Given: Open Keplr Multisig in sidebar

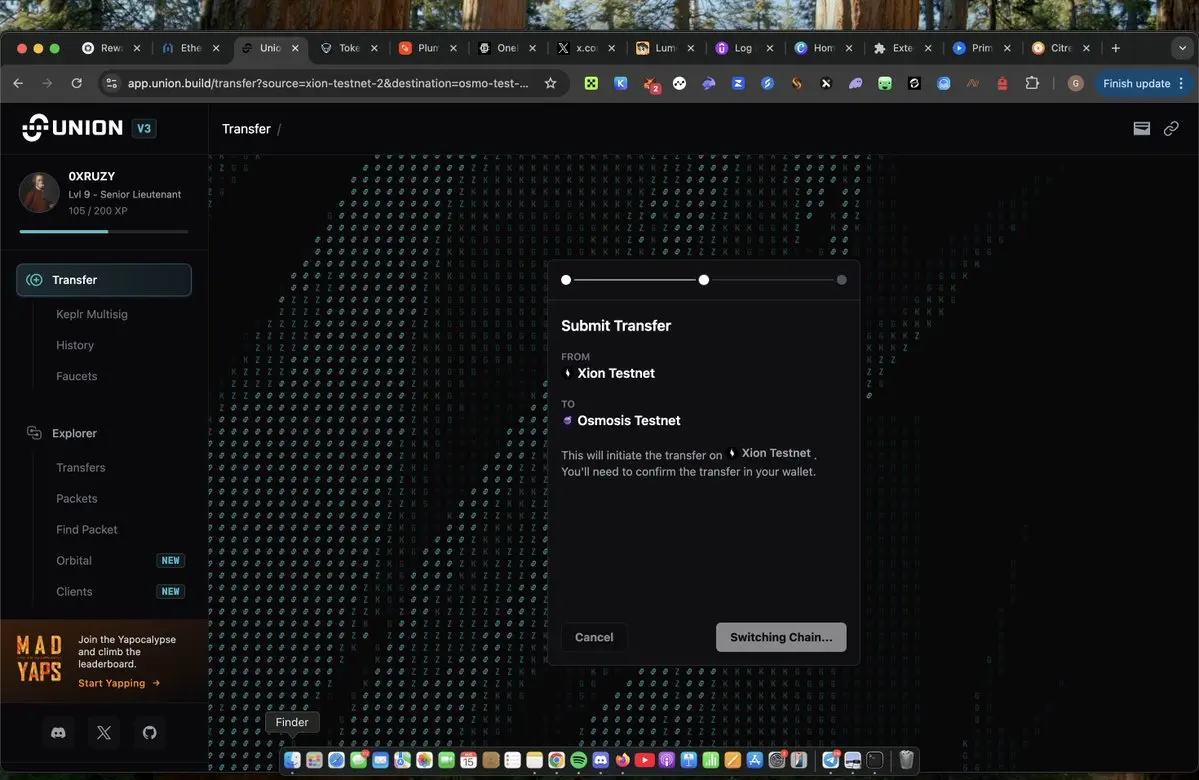Looking at the screenshot, I should click(92, 314).
